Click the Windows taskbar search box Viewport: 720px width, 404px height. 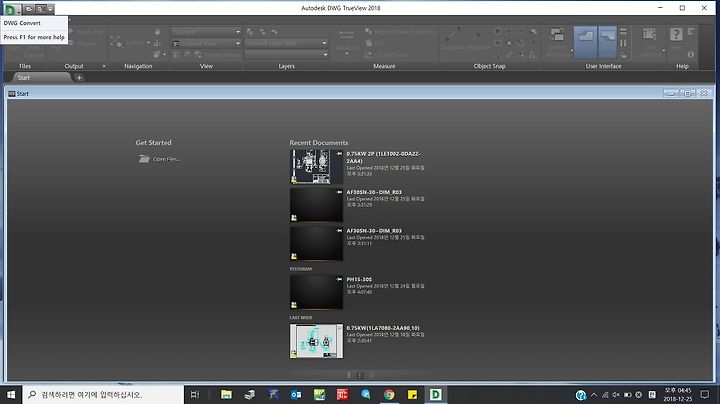(103, 394)
